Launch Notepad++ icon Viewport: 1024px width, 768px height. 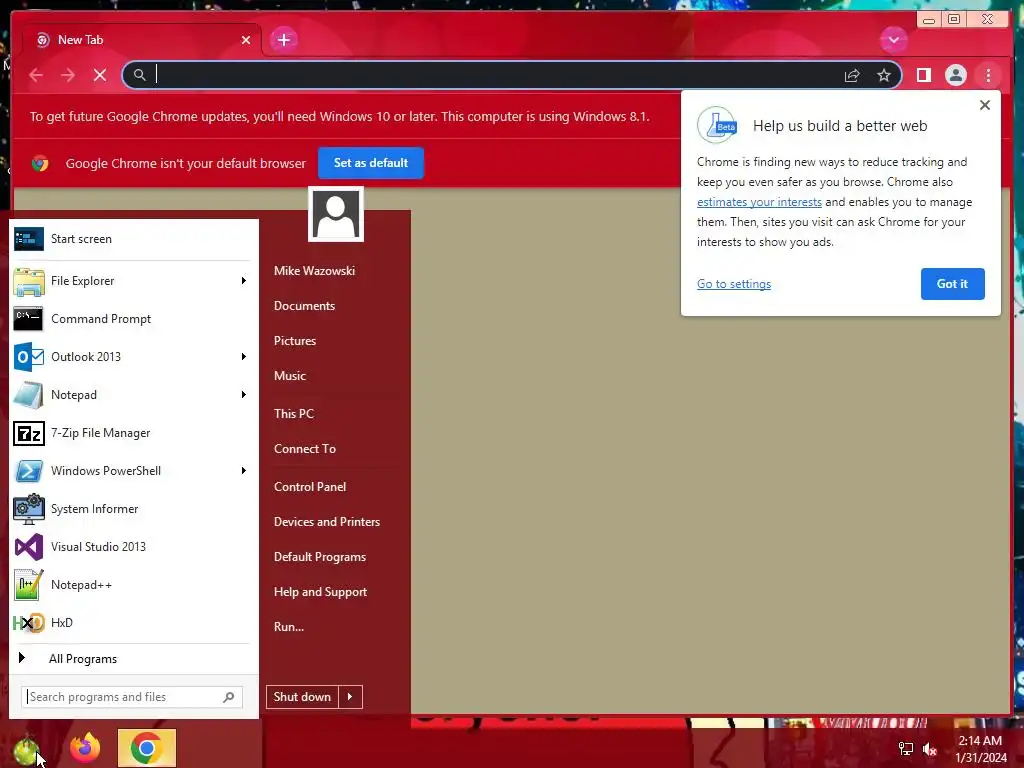tap(29, 584)
